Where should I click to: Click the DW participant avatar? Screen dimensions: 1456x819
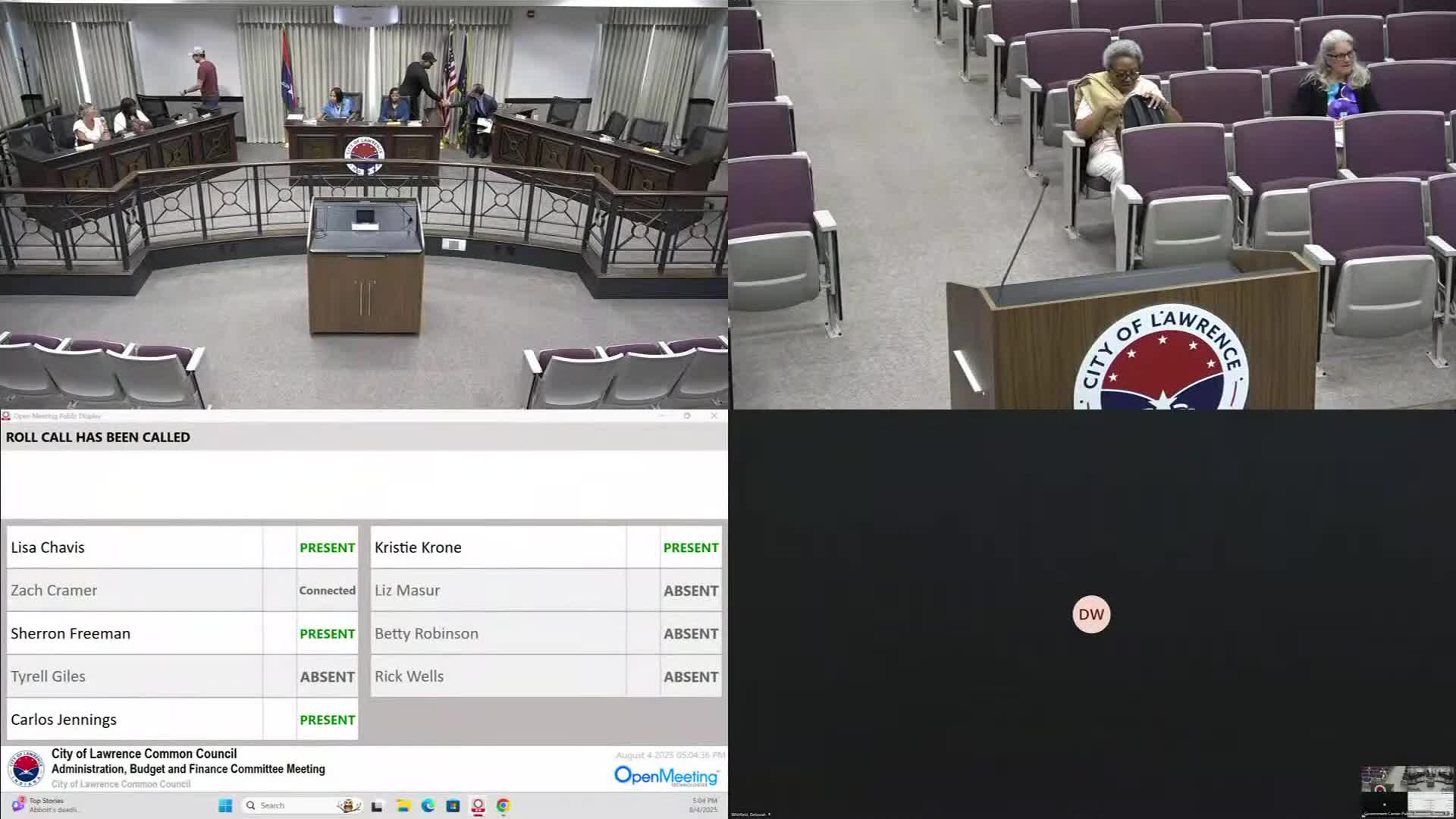[1091, 614]
